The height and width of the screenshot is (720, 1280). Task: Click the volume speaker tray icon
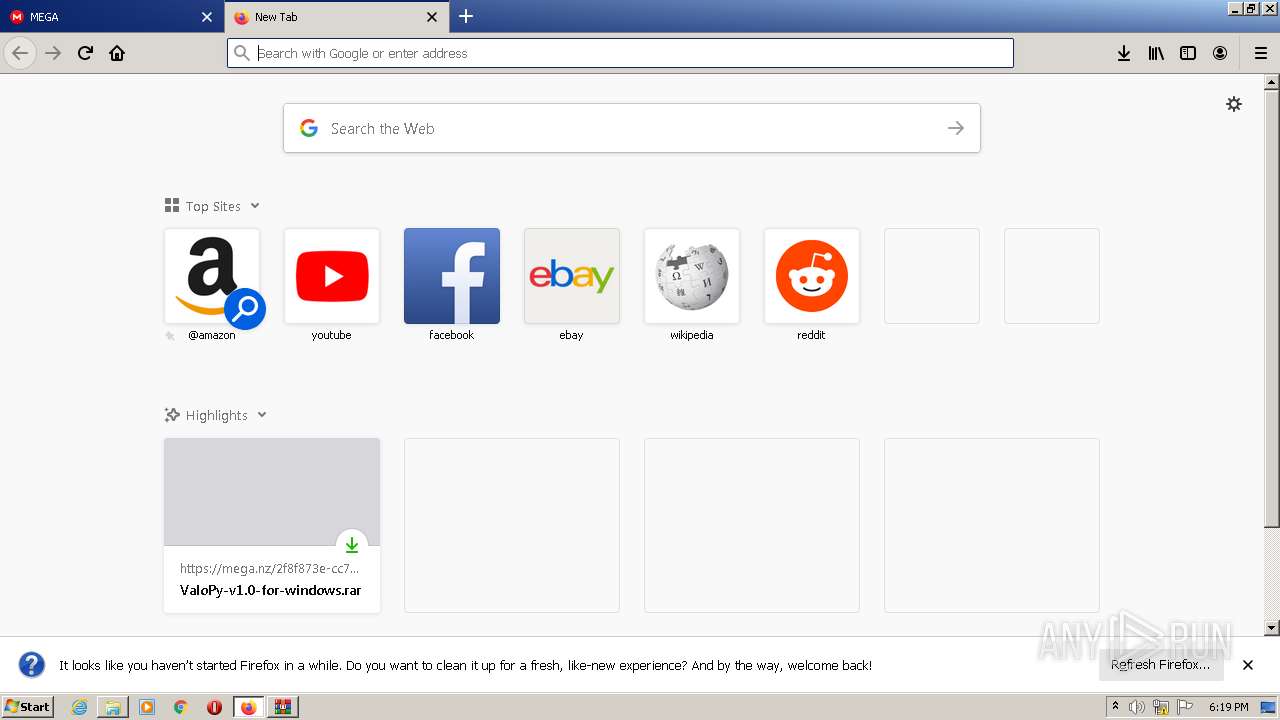(1137, 707)
